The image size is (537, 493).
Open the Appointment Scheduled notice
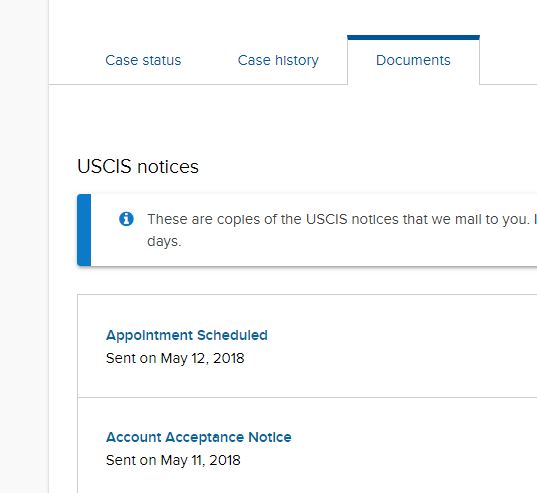(x=187, y=335)
